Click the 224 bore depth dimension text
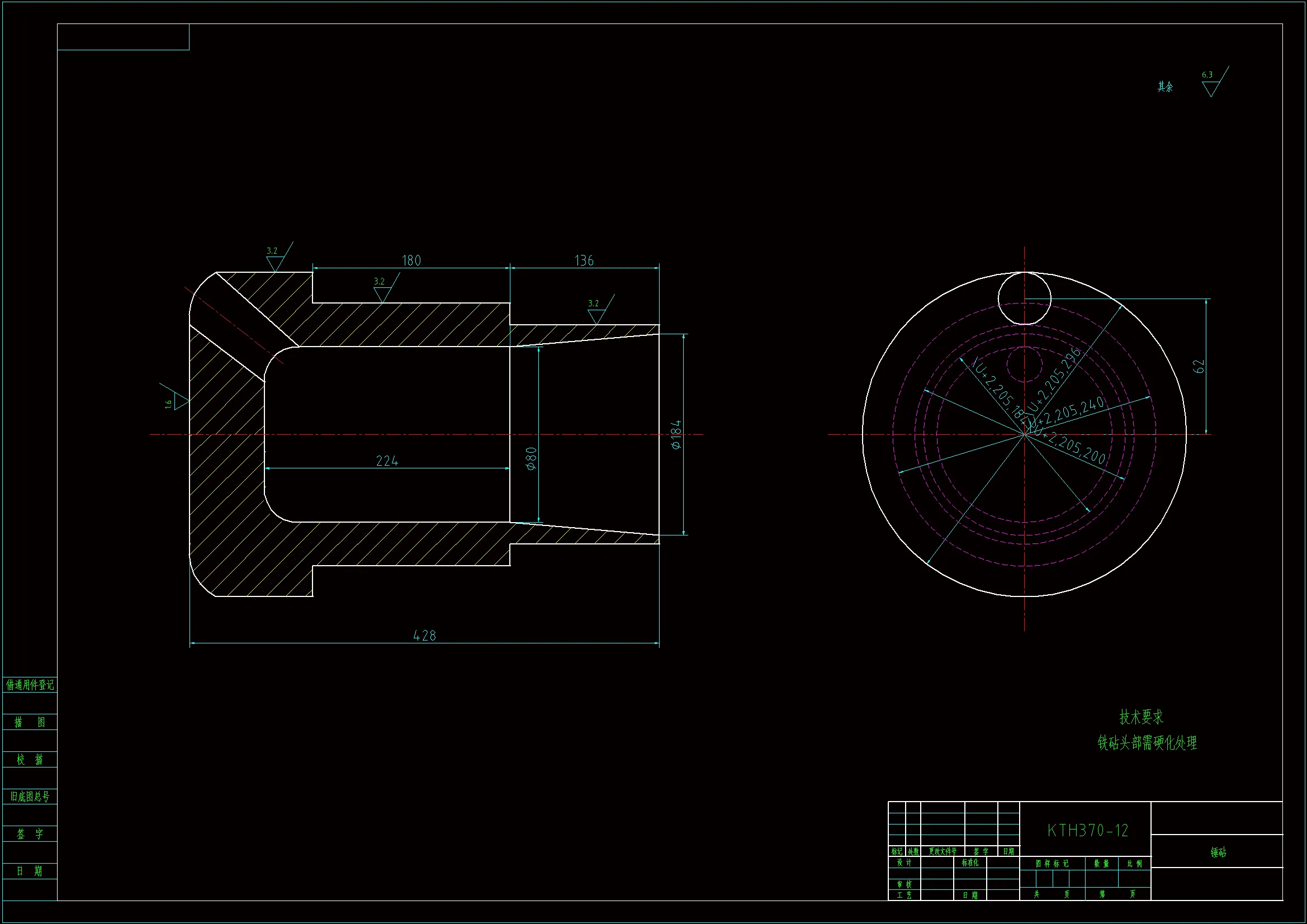This screenshot has height=924, width=1307. (387, 461)
